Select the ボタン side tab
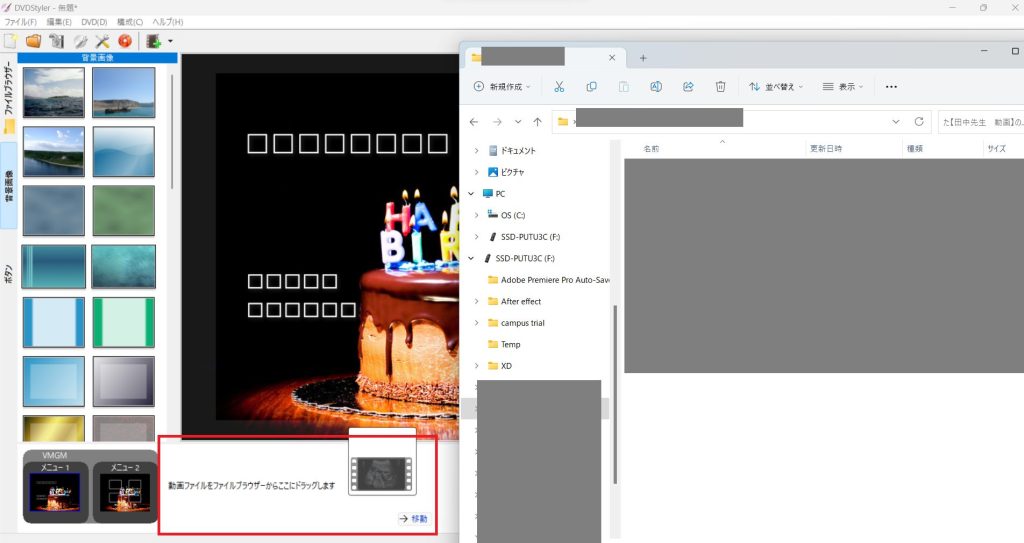The width and height of the screenshot is (1024, 543). [9, 275]
